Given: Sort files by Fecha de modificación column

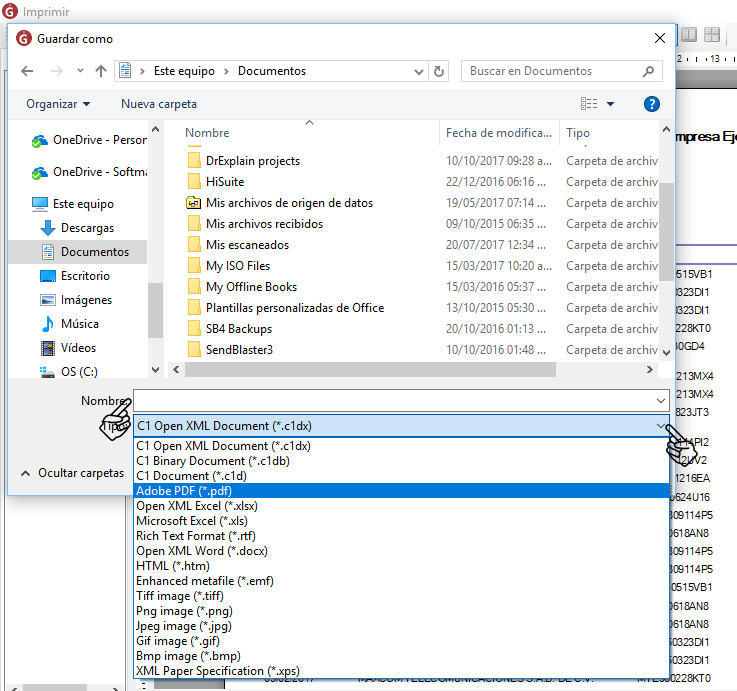Looking at the screenshot, I should click(x=499, y=133).
